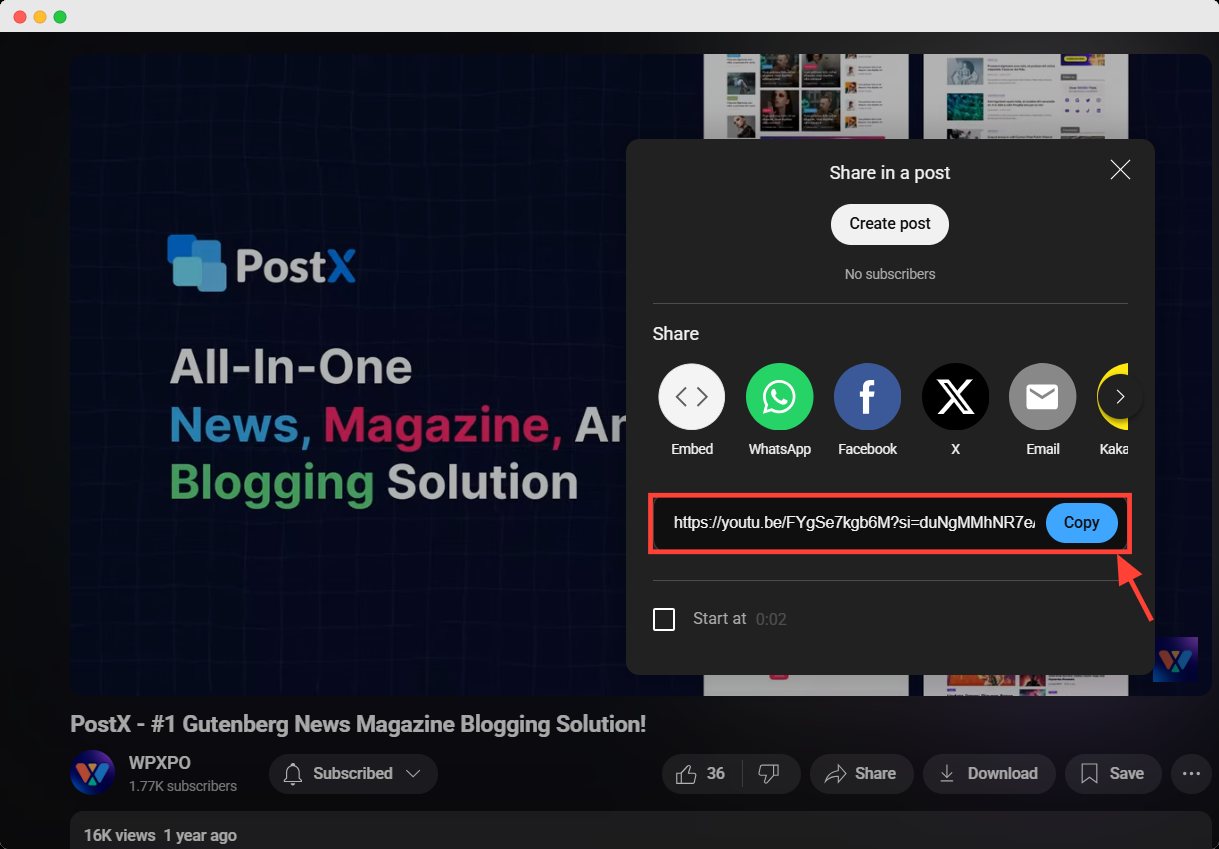Screen dimensions: 1219x849
Task: Click the Create post button
Action: [890, 224]
